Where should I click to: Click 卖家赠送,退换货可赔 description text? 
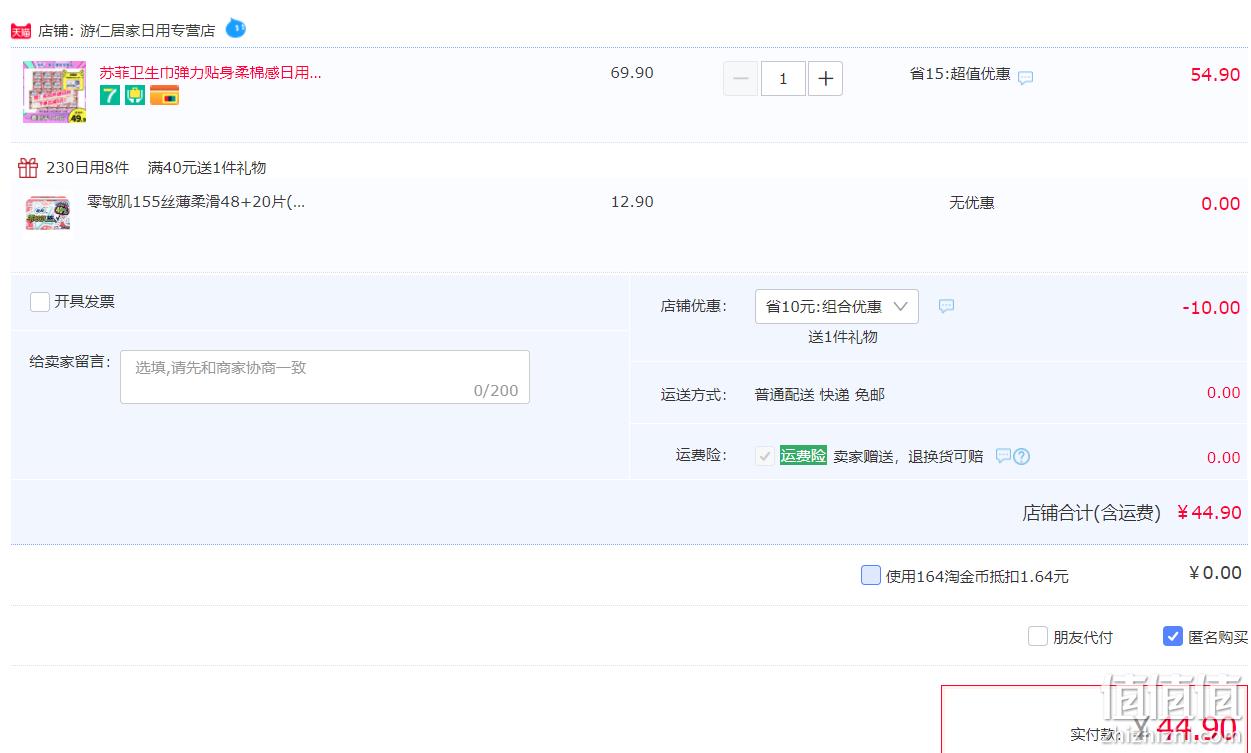[909, 457]
